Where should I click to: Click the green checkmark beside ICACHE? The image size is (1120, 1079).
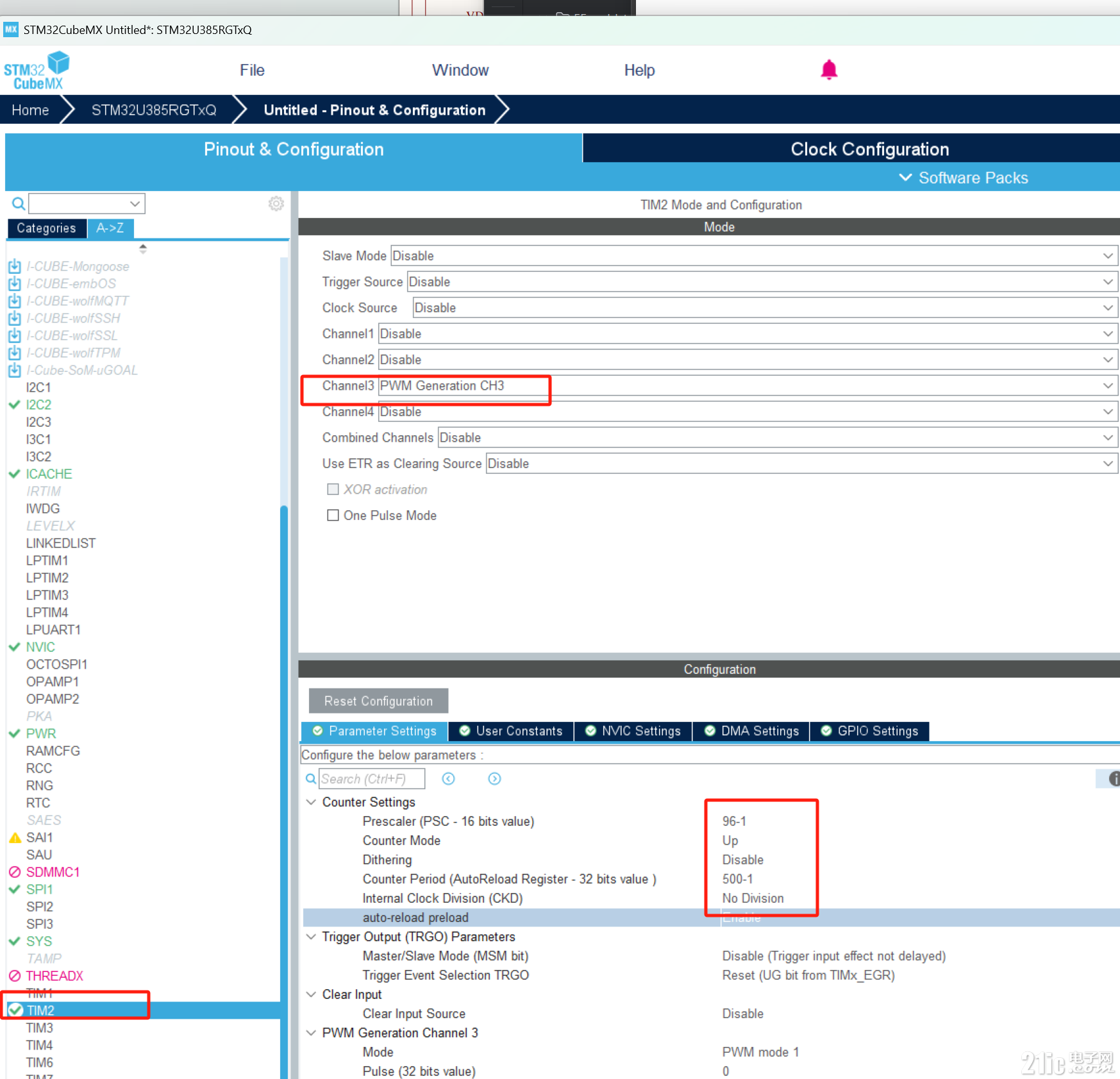click(15, 474)
